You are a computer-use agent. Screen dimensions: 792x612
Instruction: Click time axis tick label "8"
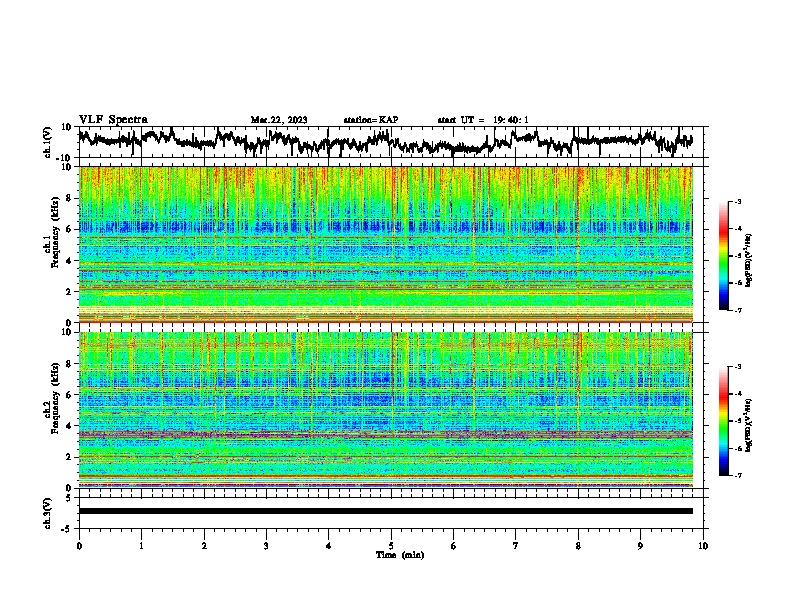578,546
